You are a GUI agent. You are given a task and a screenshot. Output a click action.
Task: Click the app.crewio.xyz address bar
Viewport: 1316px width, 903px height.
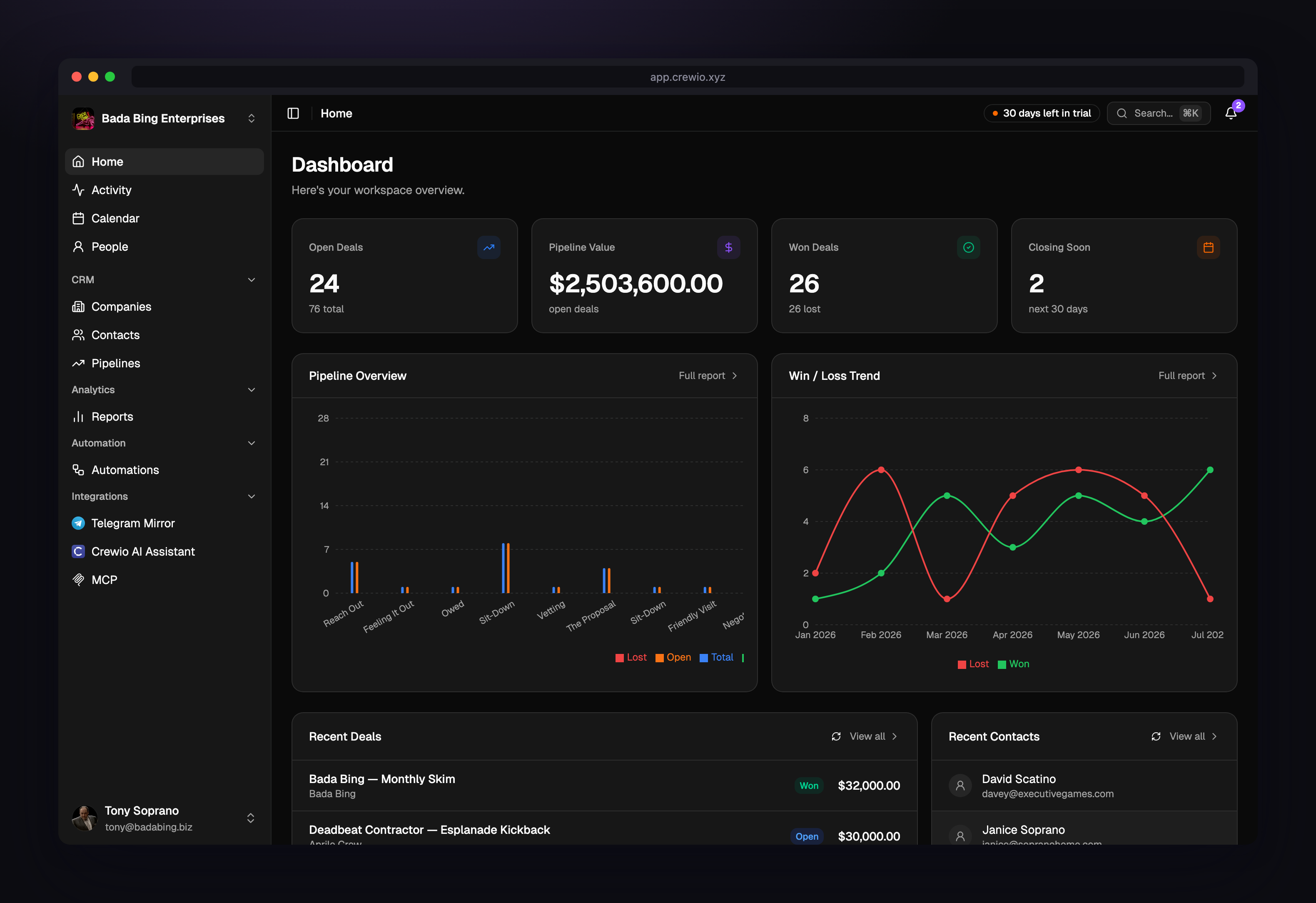coord(688,77)
